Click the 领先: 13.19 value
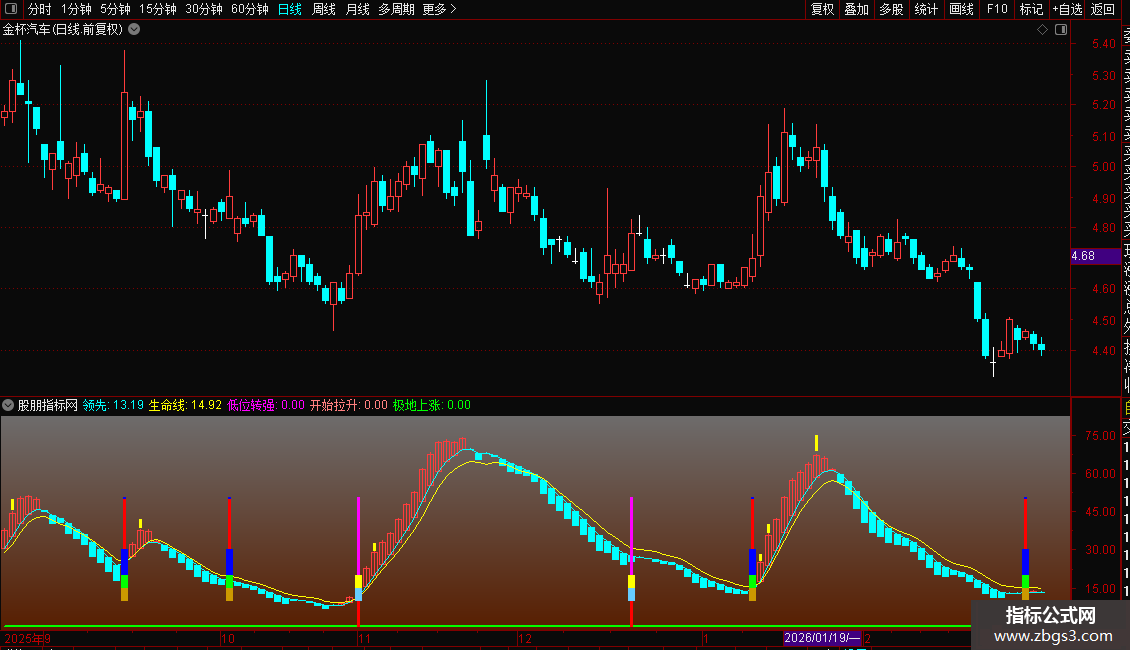Viewport: 1130px width, 650px height. pyautogui.click(x=113, y=405)
